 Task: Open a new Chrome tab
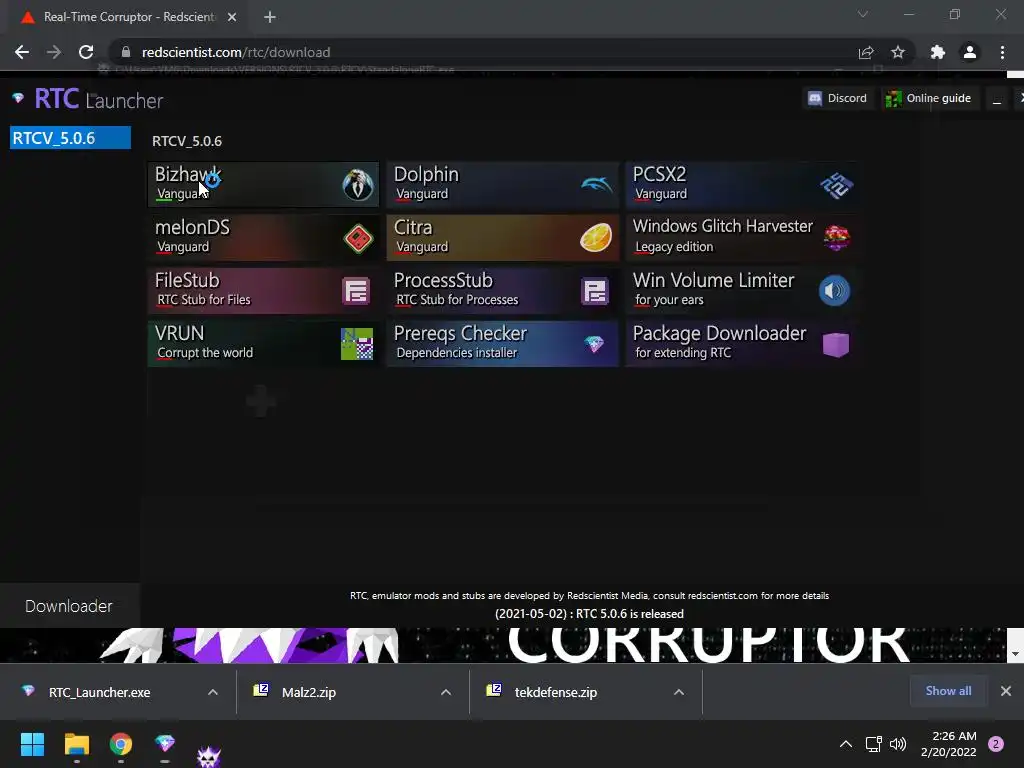pos(270,17)
